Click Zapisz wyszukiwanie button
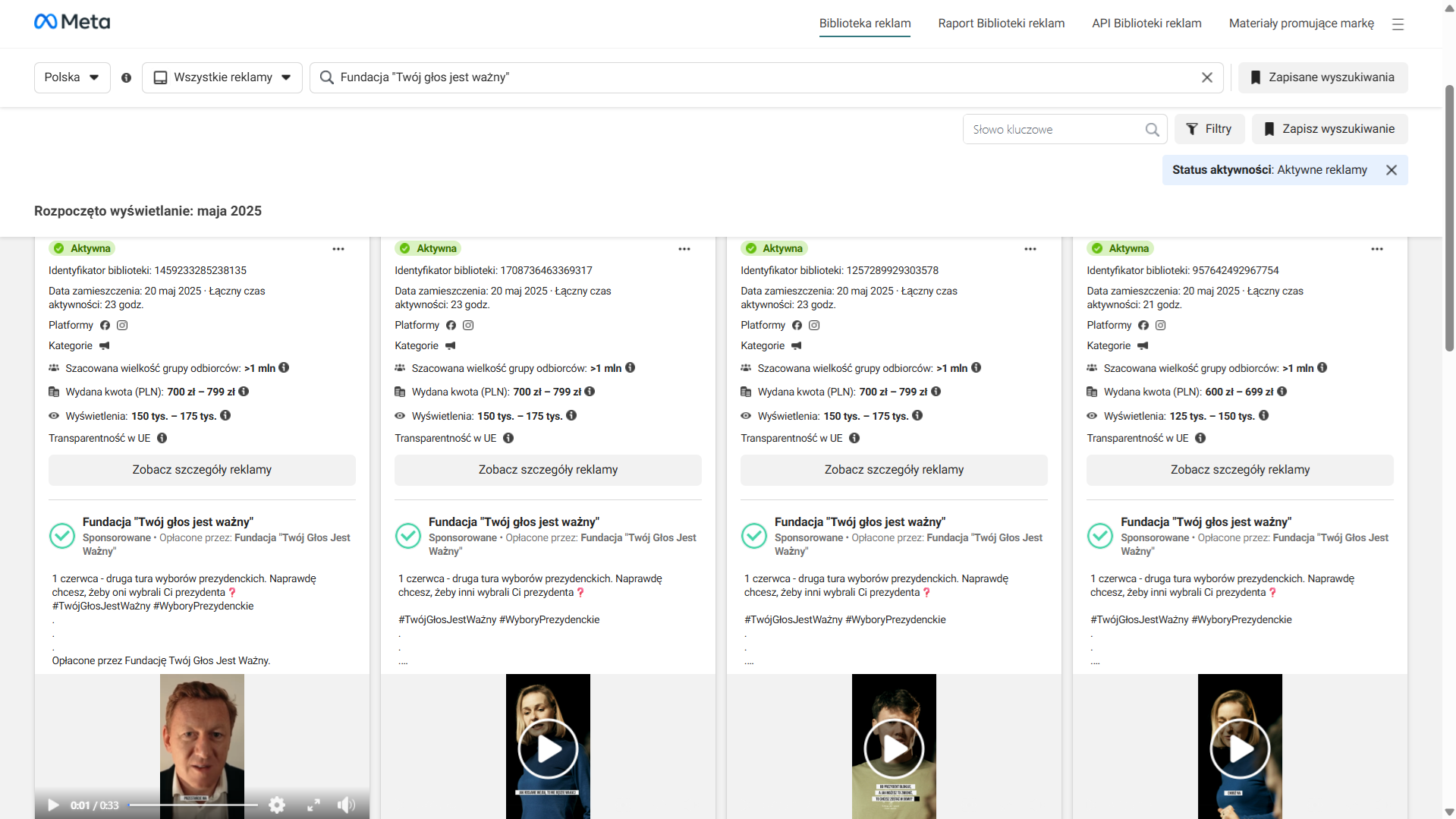Image resolution: width=1456 pixels, height=819 pixels. click(x=1330, y=129)
